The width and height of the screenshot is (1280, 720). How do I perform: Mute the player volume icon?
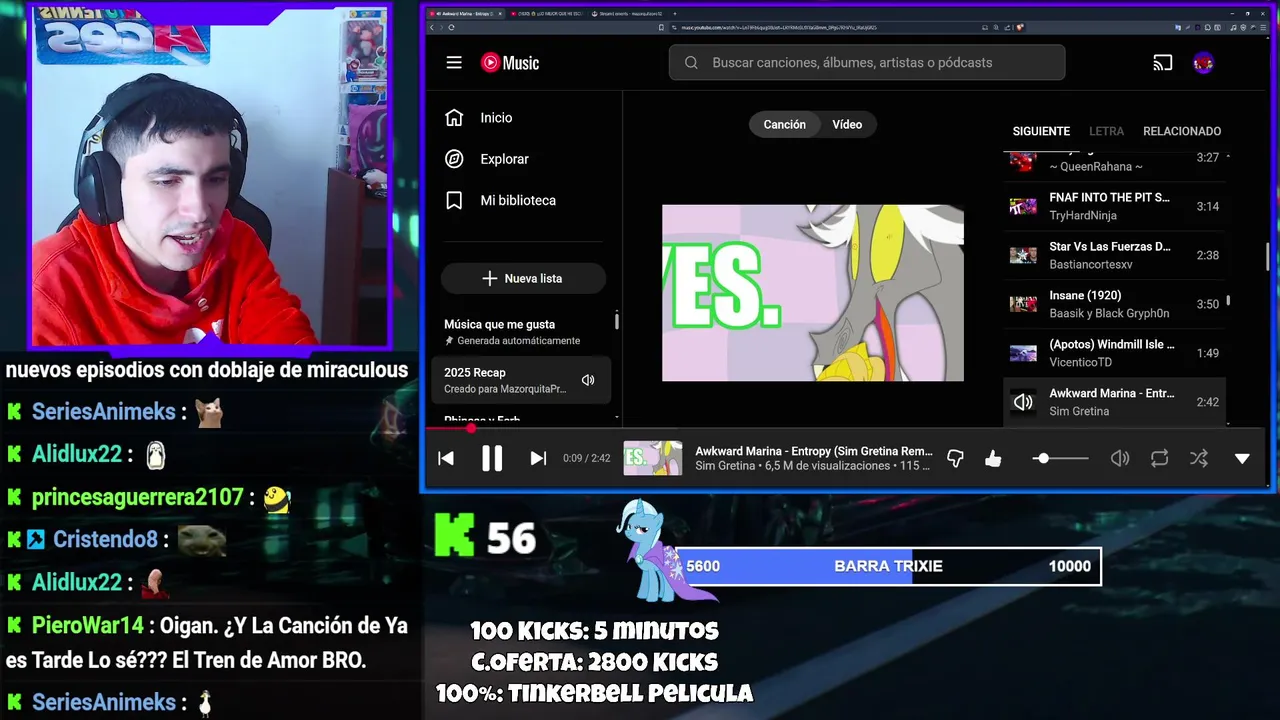[x=1120, y=458]
